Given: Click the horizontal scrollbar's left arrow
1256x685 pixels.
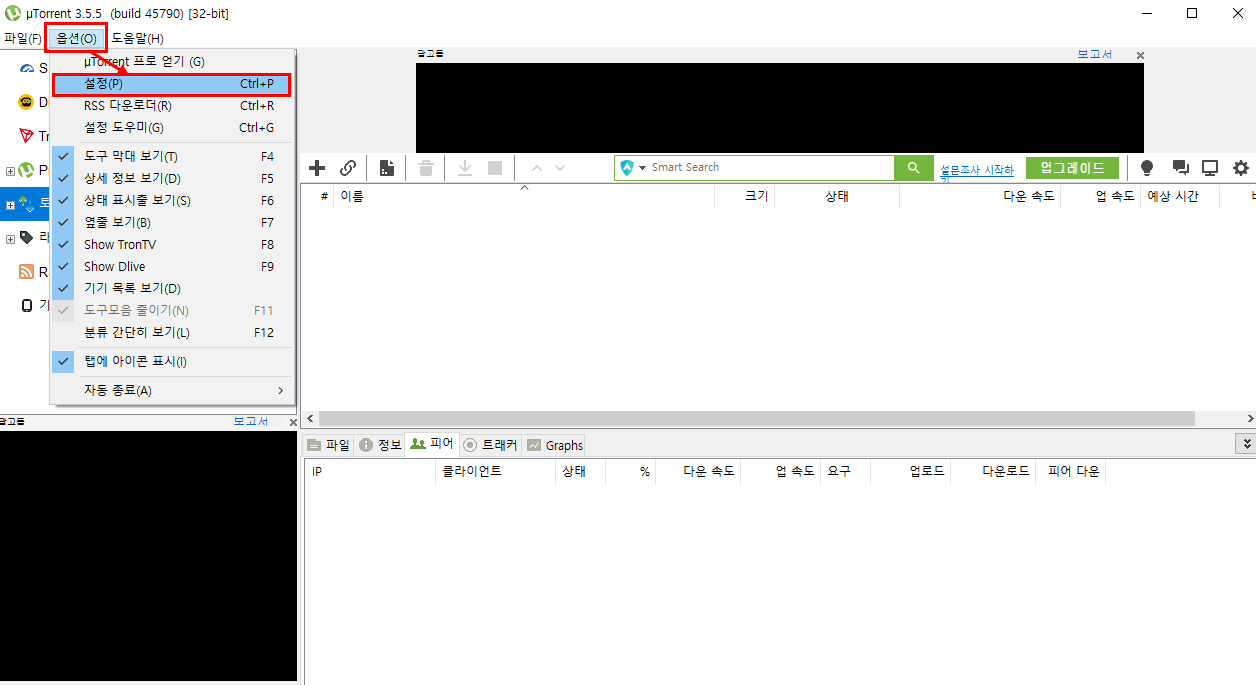Looking at the screenshot, I should (309, 419).
